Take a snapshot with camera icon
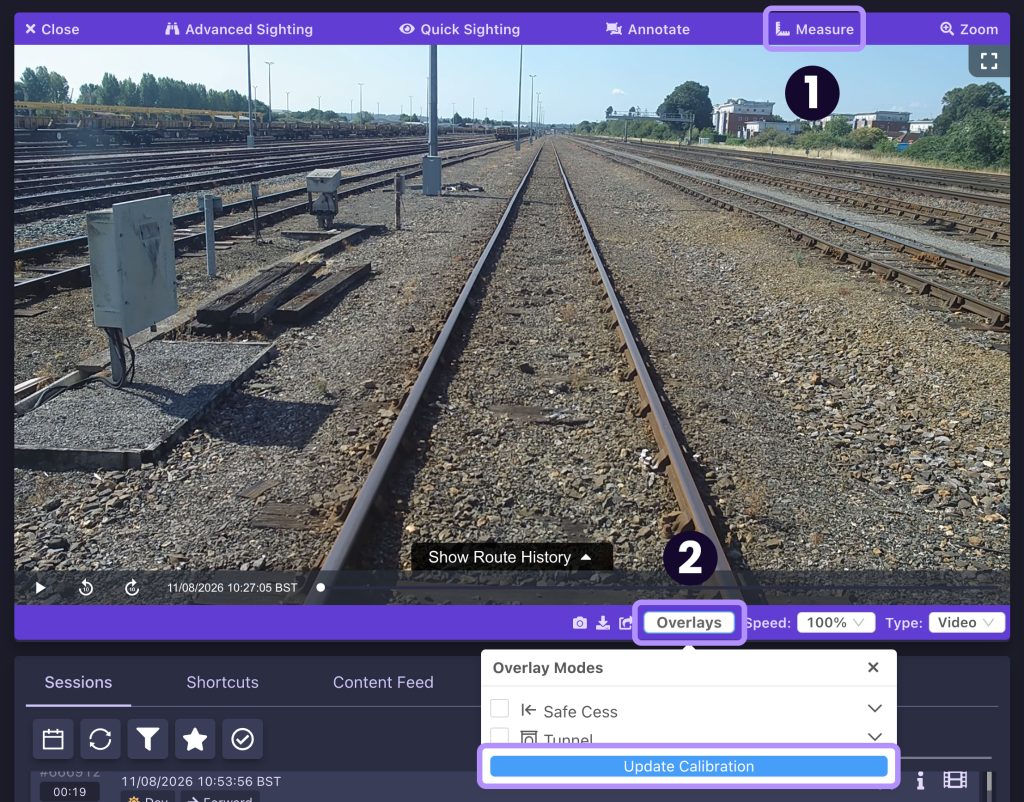The height and width of the screenshot is (802, 1024). pos(579,623)
